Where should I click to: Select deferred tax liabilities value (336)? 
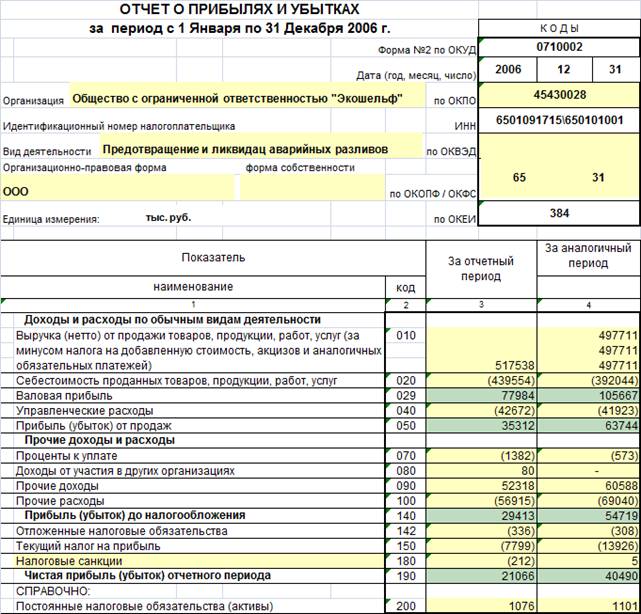click(481, 531)
